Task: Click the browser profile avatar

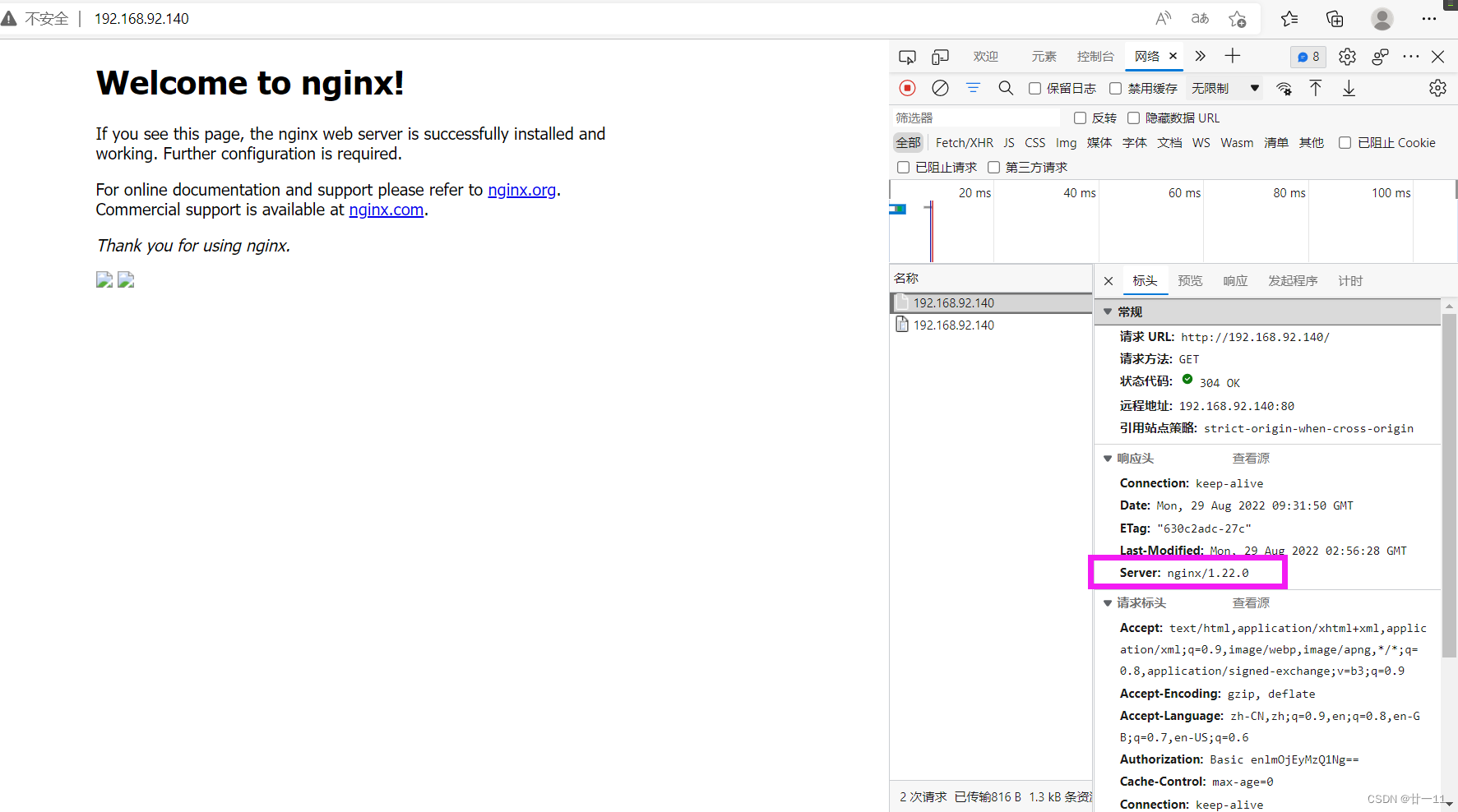Action: click(1382, 18)
